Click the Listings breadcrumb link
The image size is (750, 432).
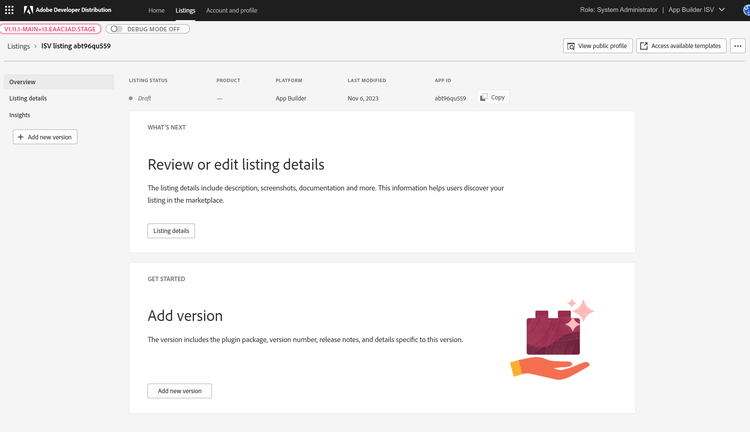pyautogui.click(x=18, y=46)
